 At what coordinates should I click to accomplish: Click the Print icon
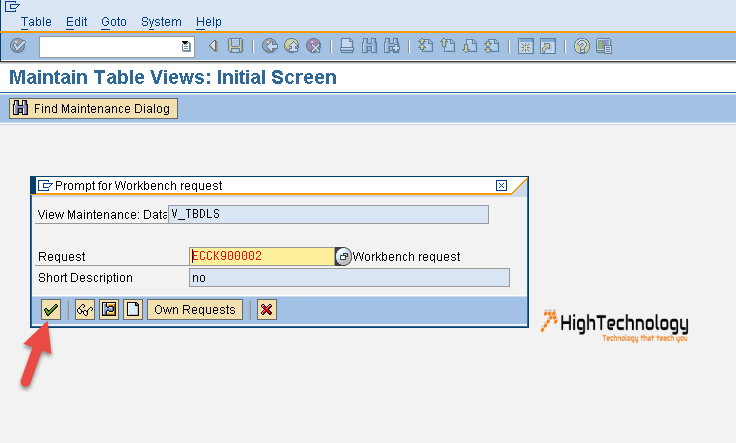(347, 46)
